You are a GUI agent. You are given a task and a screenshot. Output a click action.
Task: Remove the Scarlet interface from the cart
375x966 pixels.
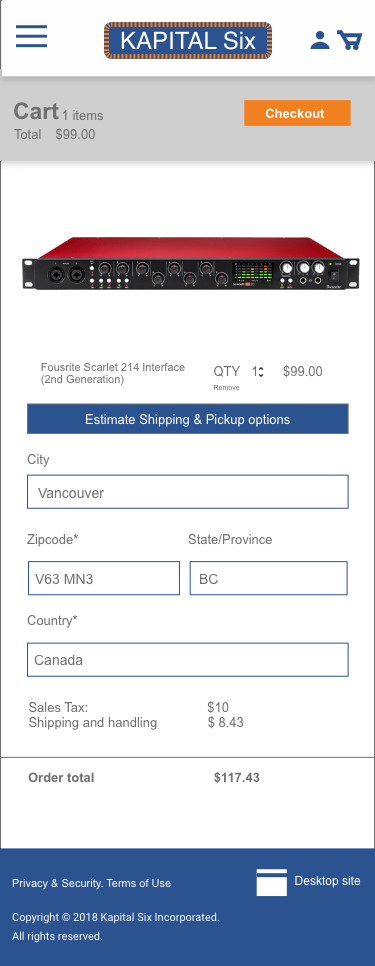(x=227, y=388)
